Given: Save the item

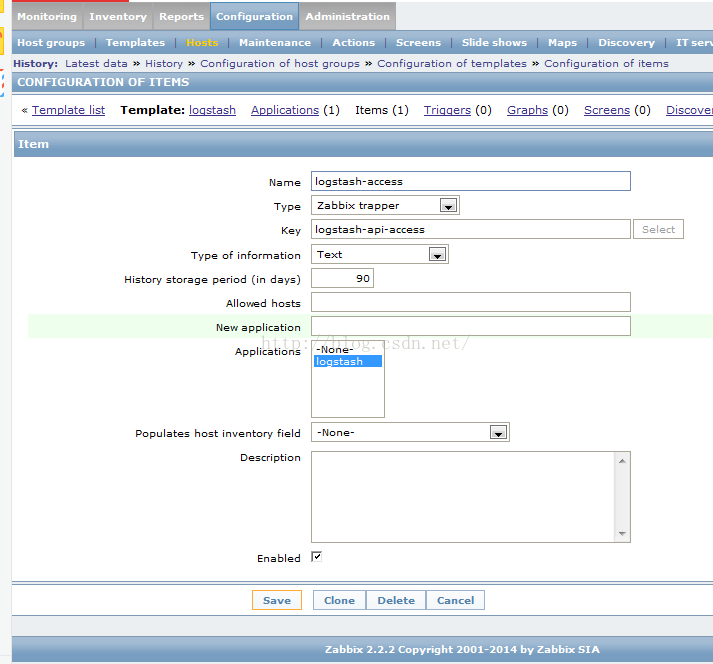Looking at the screenshot, I should tap(277, 600).
